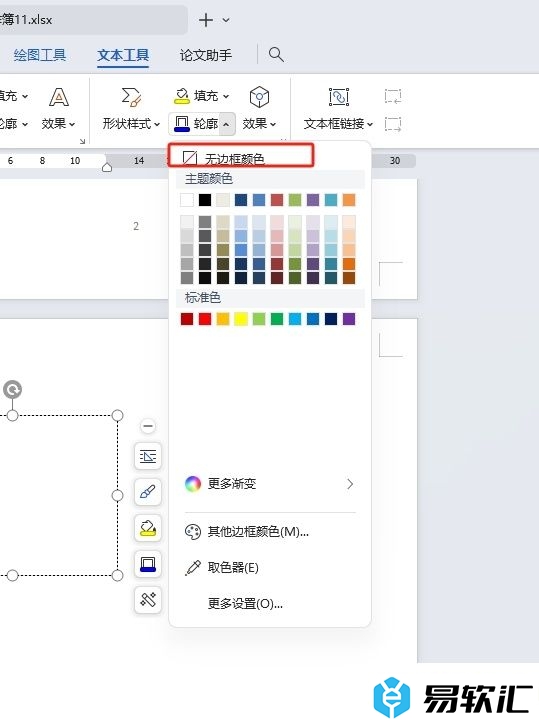This screenshot has height=723, width=539.
Task: Click the format painter floating brush icon
Action: 148,492
